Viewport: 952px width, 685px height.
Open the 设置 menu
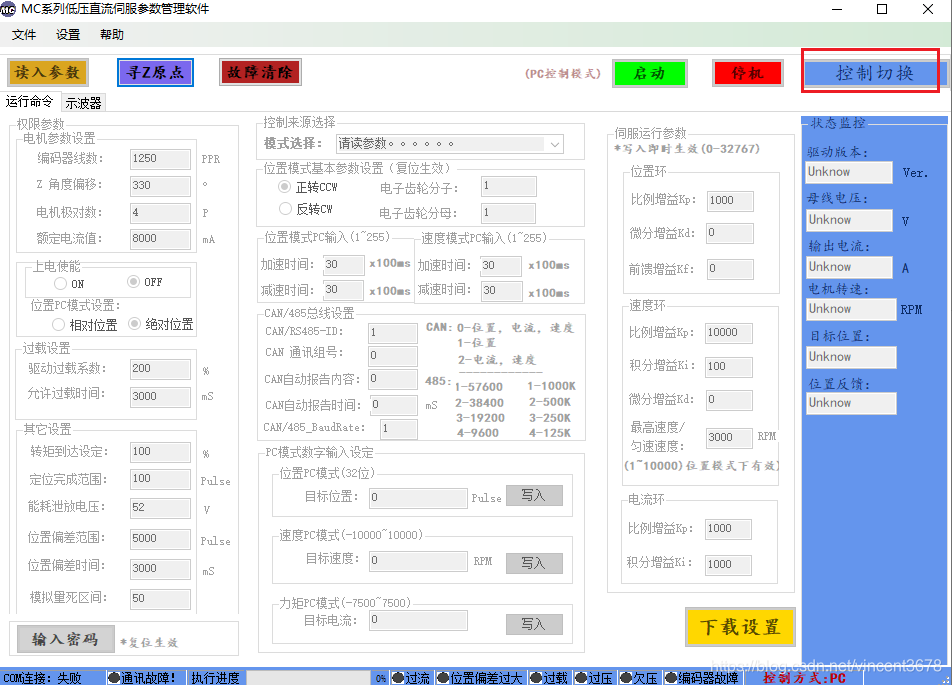click(x=68, y=35)
